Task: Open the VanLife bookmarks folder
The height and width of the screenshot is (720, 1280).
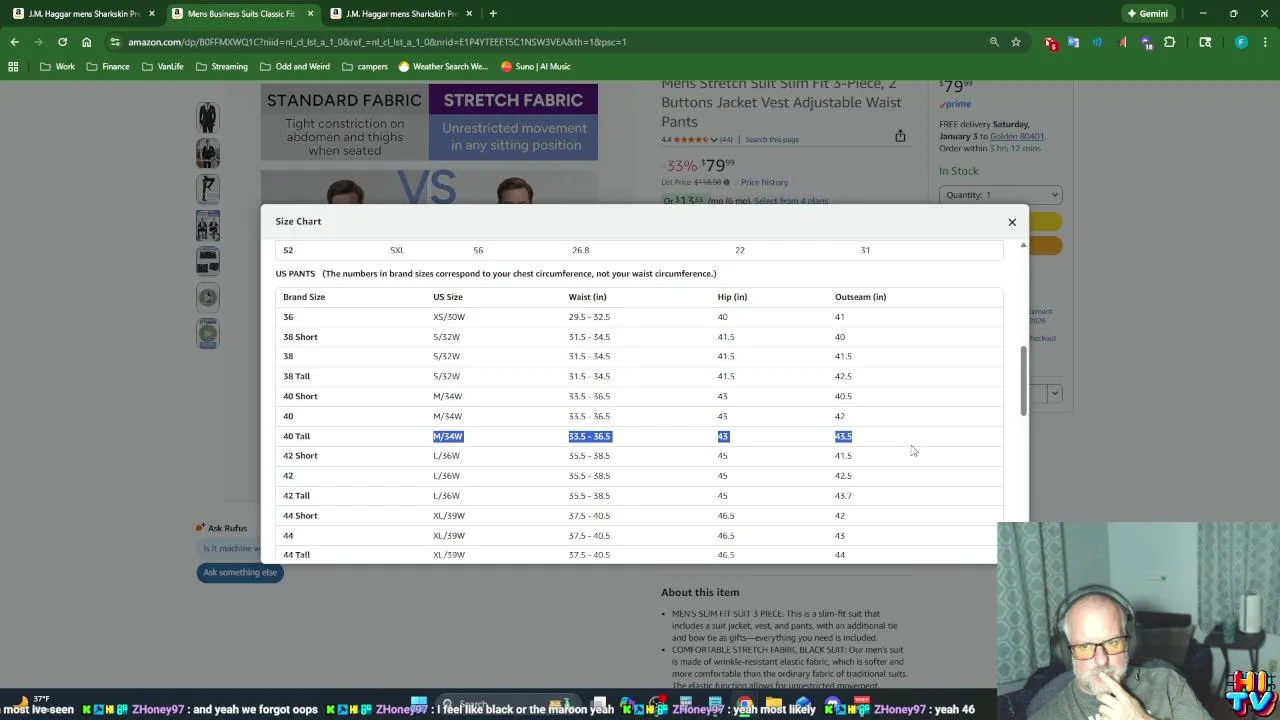Action: coord(162,66)
